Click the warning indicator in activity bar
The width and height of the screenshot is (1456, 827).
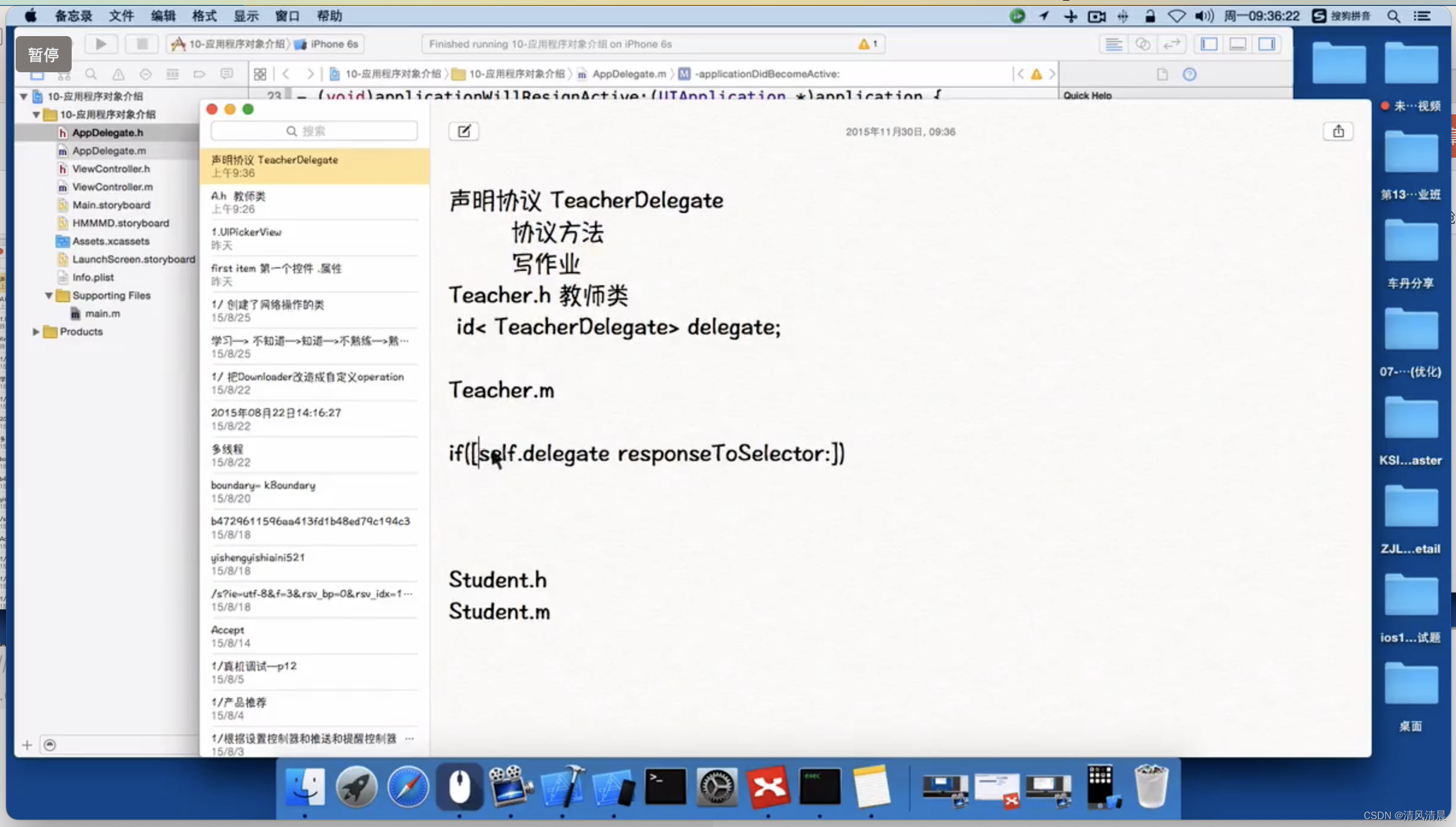868,44
